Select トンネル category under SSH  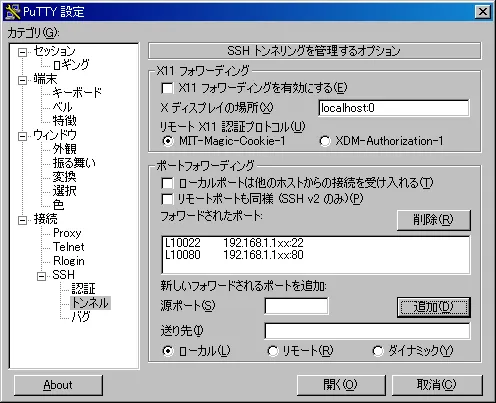[90, 303]
